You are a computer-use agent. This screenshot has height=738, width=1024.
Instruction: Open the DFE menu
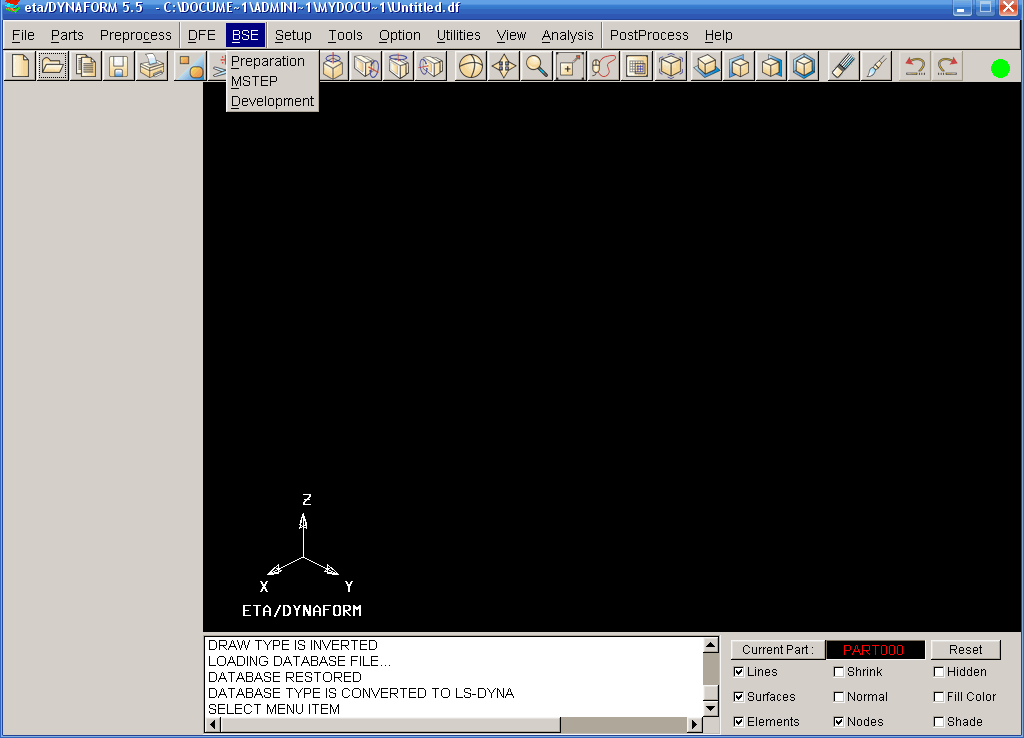point(202,35)
